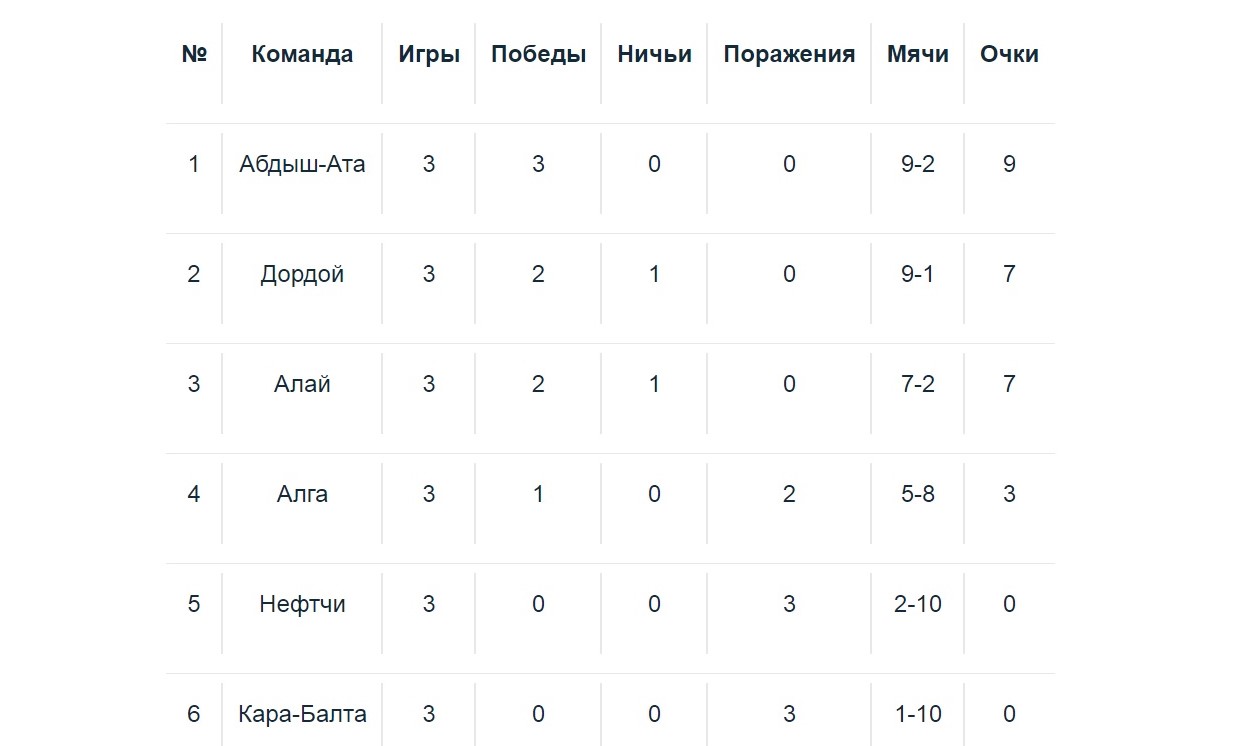Select team name Абдыш-Ата
The image size is (1250, 746).
302,164
